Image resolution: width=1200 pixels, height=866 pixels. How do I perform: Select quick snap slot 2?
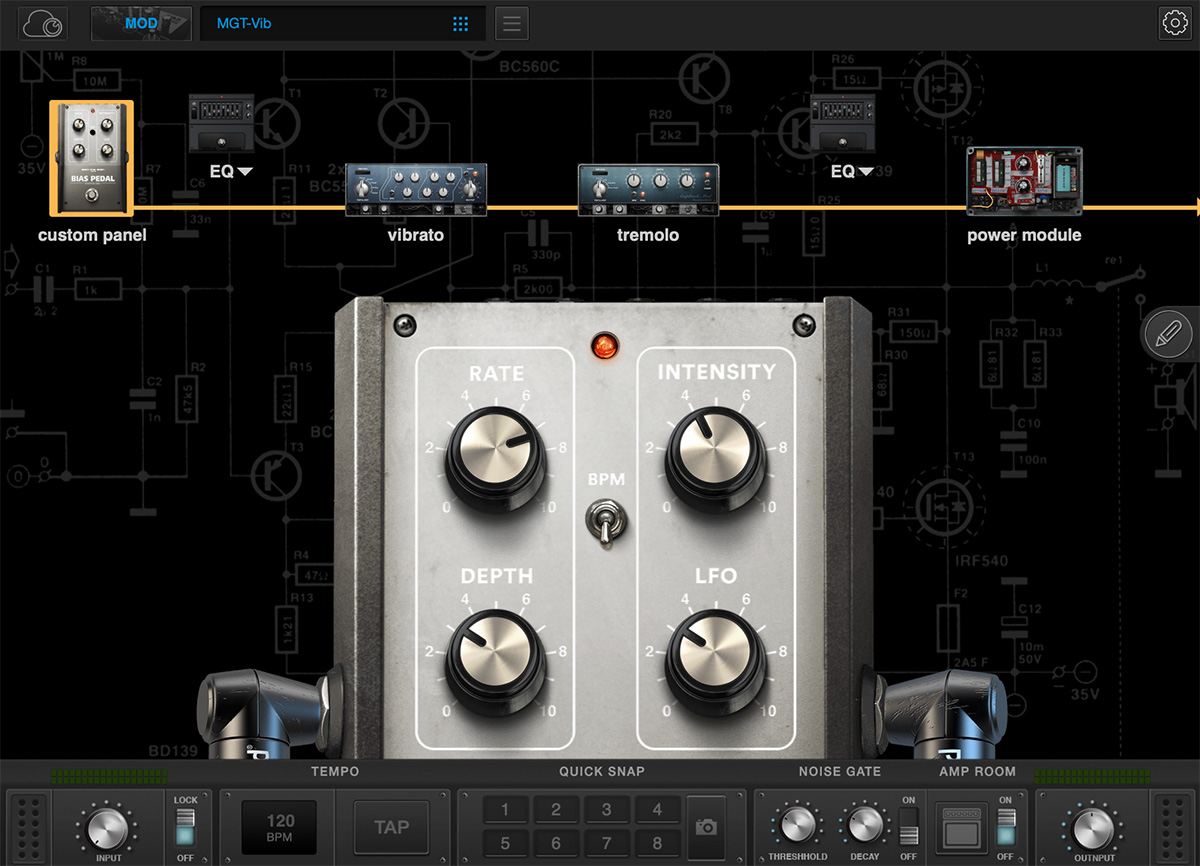click(556, 810)
